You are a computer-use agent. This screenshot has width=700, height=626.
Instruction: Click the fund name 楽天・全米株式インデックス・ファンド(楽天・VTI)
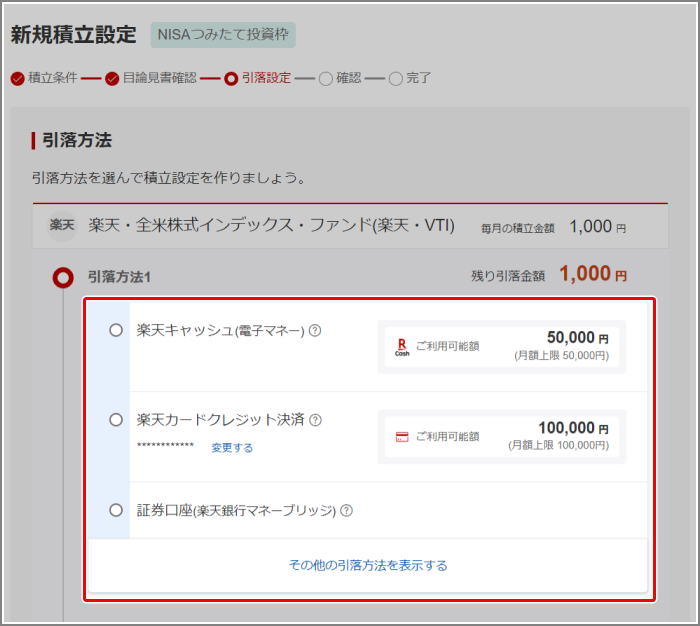click(271, 225)
